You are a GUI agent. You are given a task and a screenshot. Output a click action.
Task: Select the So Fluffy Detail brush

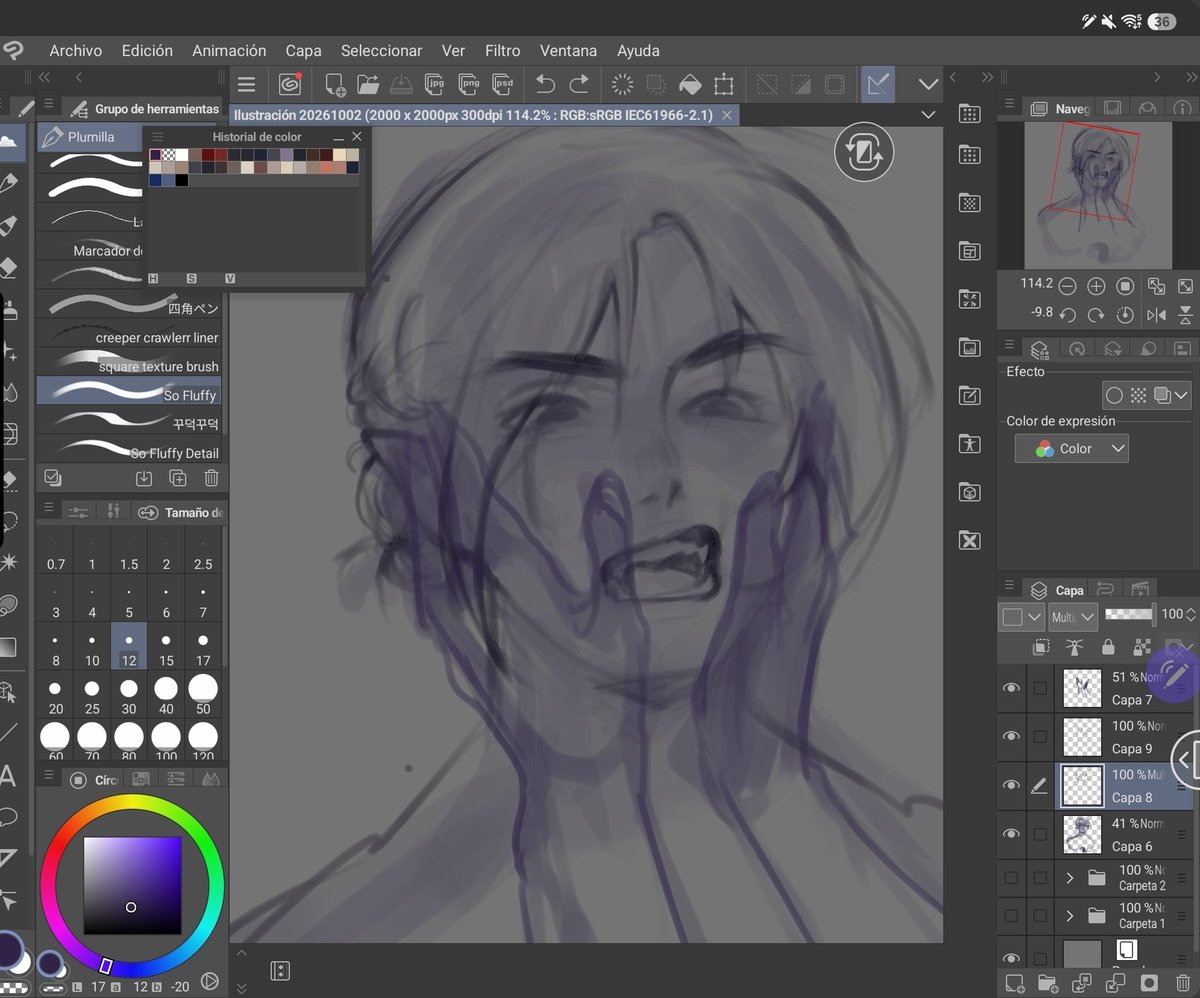click(129, 450)
